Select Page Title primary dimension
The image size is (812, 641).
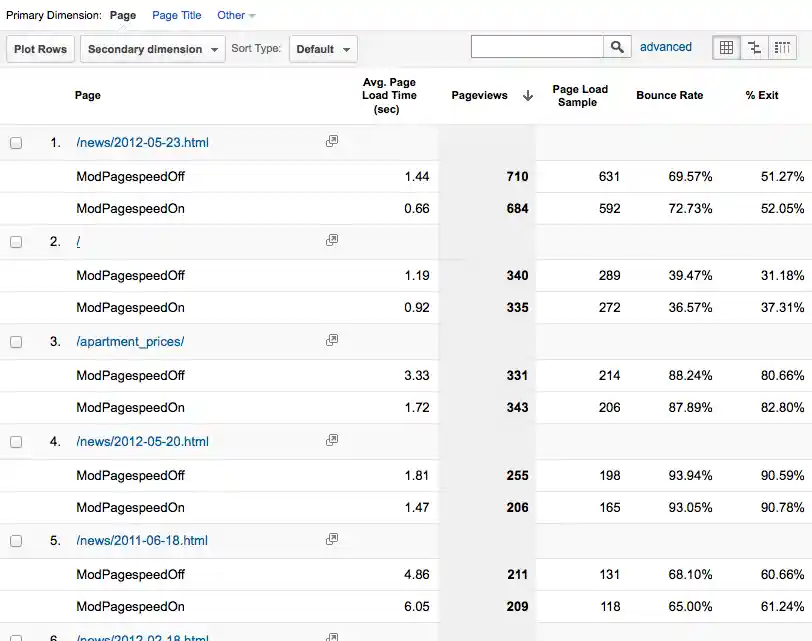point(176,16)
